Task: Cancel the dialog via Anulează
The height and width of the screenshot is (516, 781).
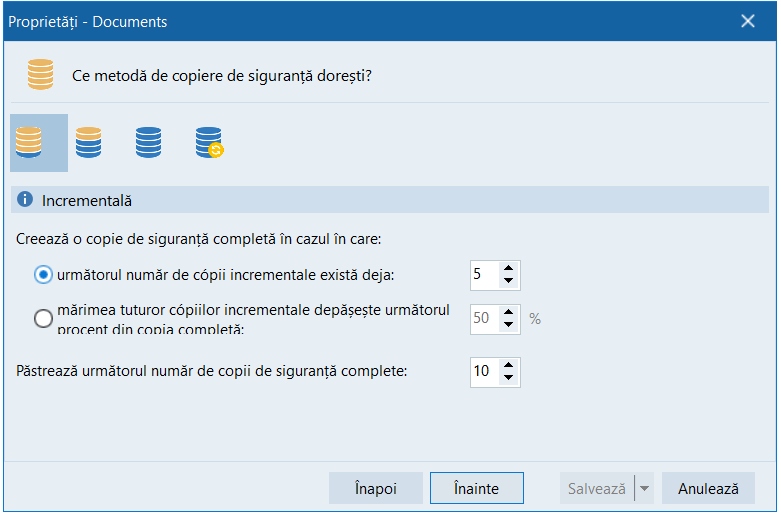Action: tap(708, 489)
